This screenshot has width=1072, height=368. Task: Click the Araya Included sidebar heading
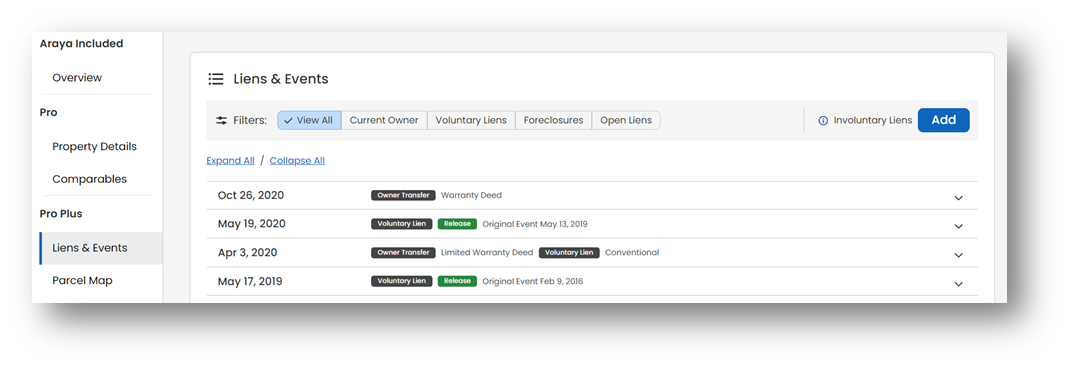tap(81, 44)
